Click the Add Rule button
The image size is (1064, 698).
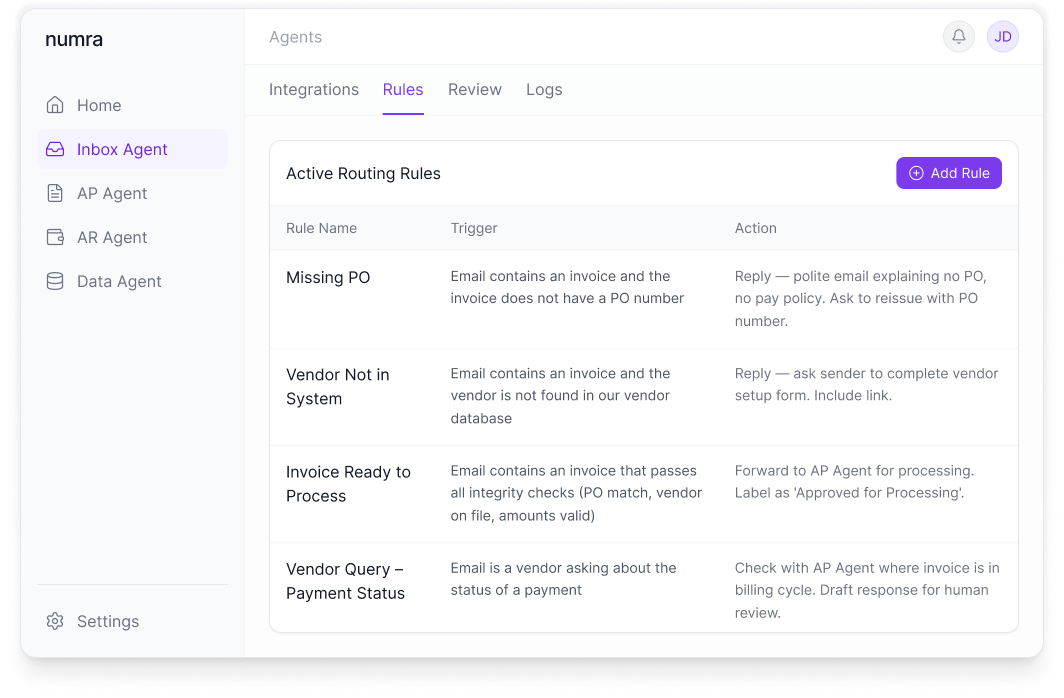point(948,173)
